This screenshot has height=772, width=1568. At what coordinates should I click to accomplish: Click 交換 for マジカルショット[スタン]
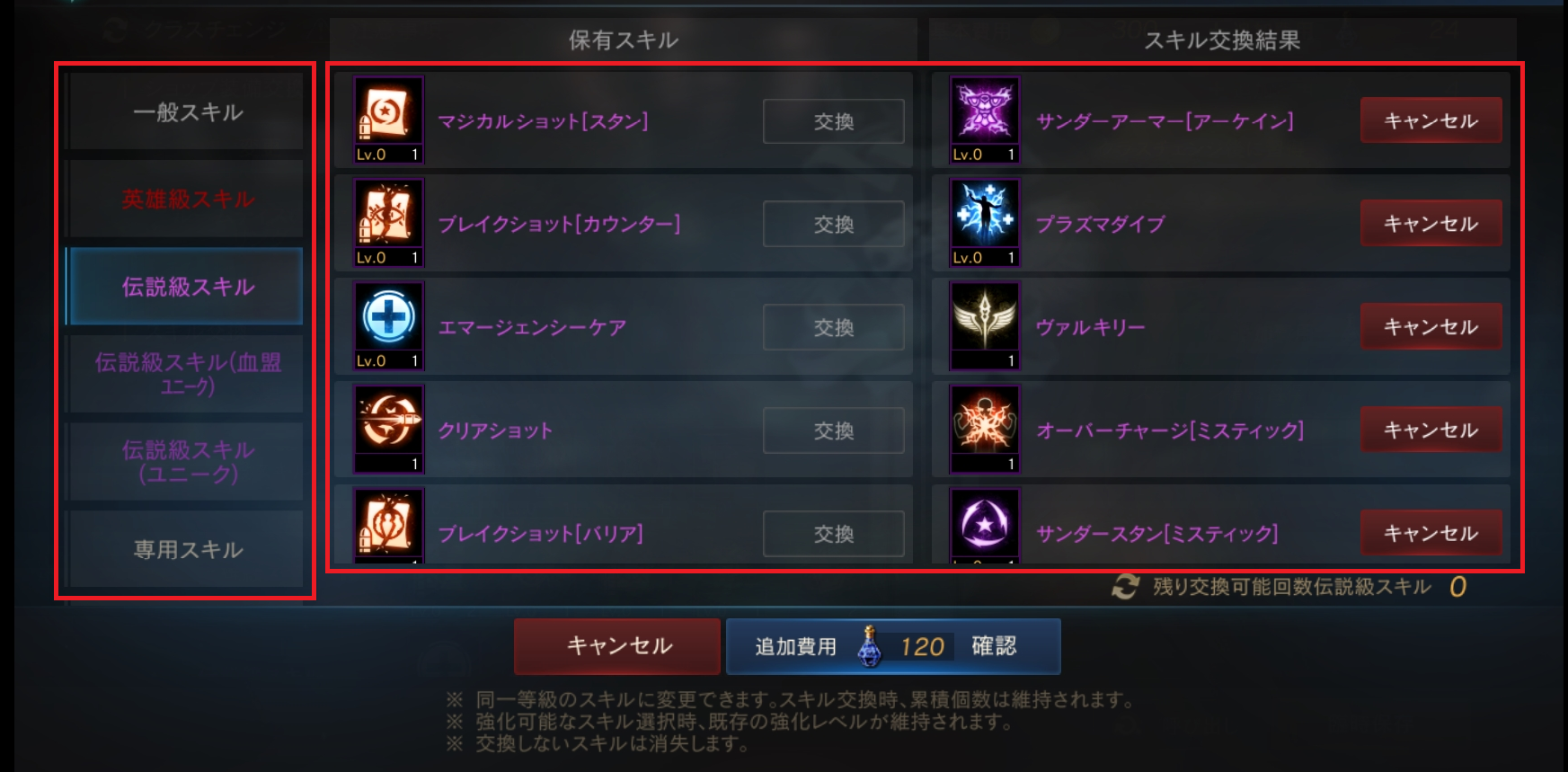coord(834,121)
